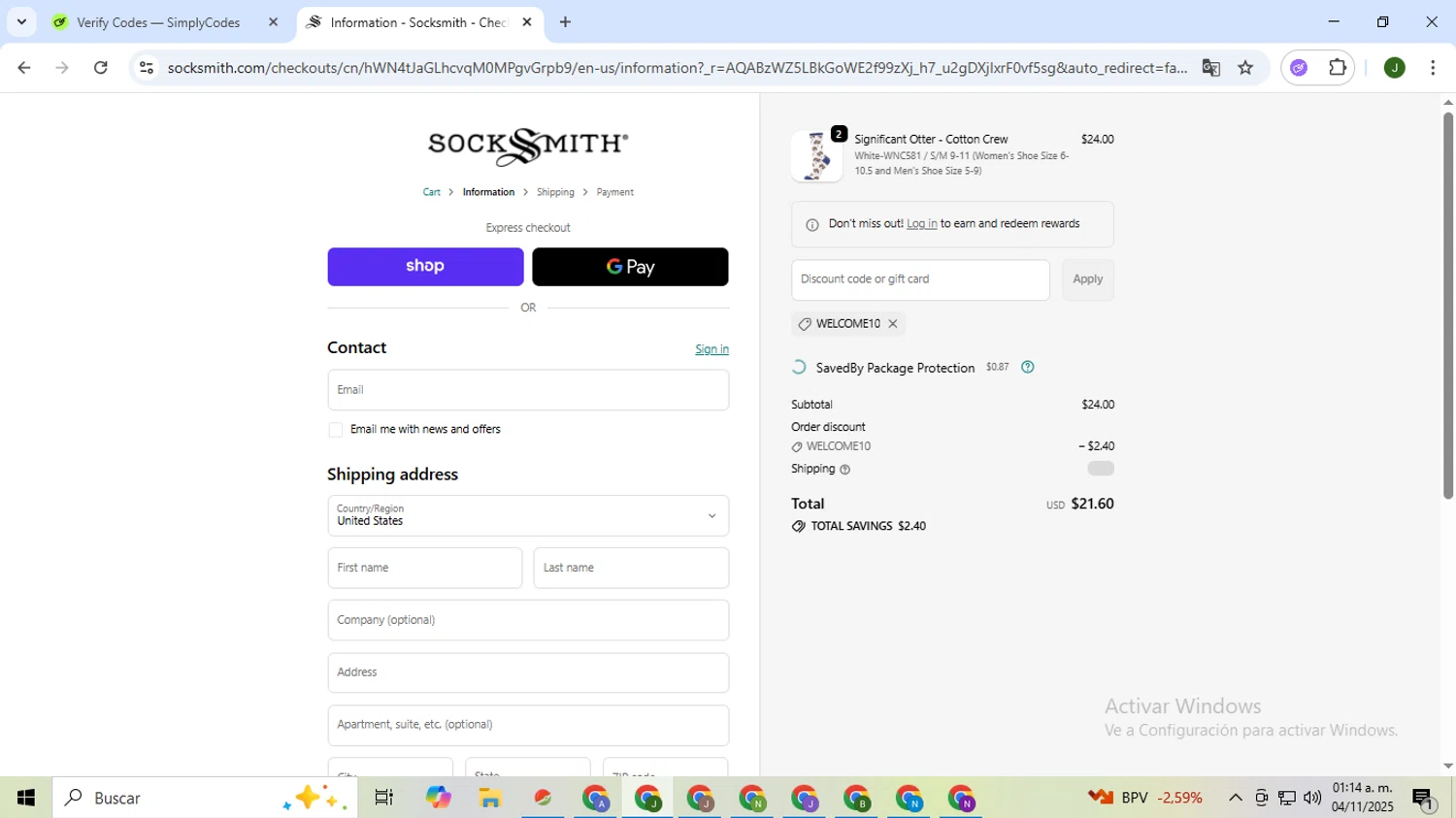
Task: Click the Sign in link
Action: [x=711, y=349]
